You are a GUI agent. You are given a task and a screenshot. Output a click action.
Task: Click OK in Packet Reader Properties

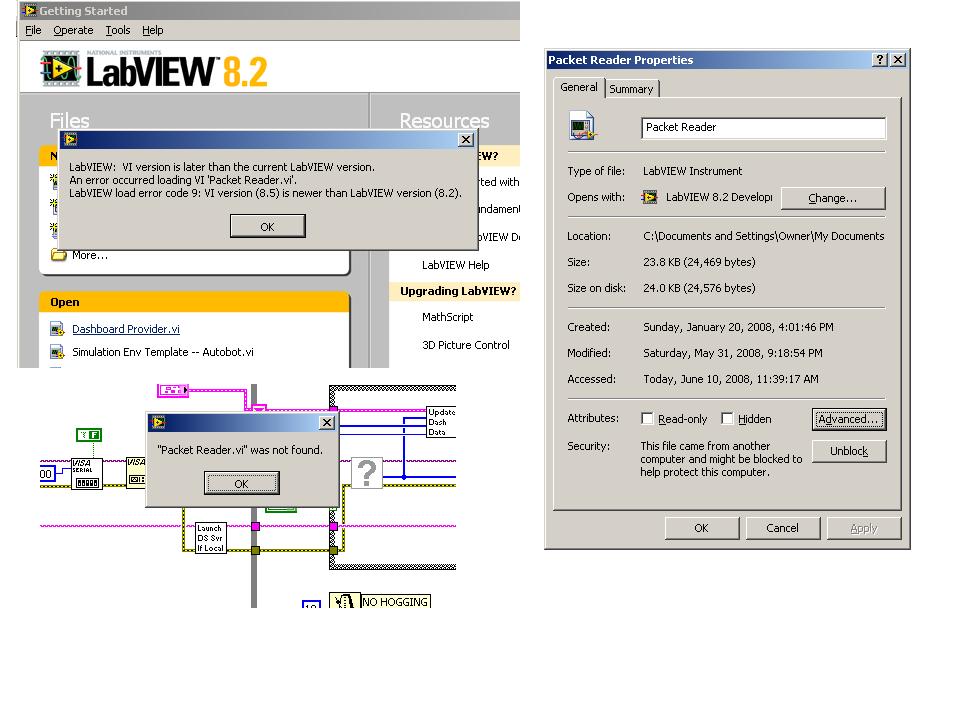(x=702, y=528)
